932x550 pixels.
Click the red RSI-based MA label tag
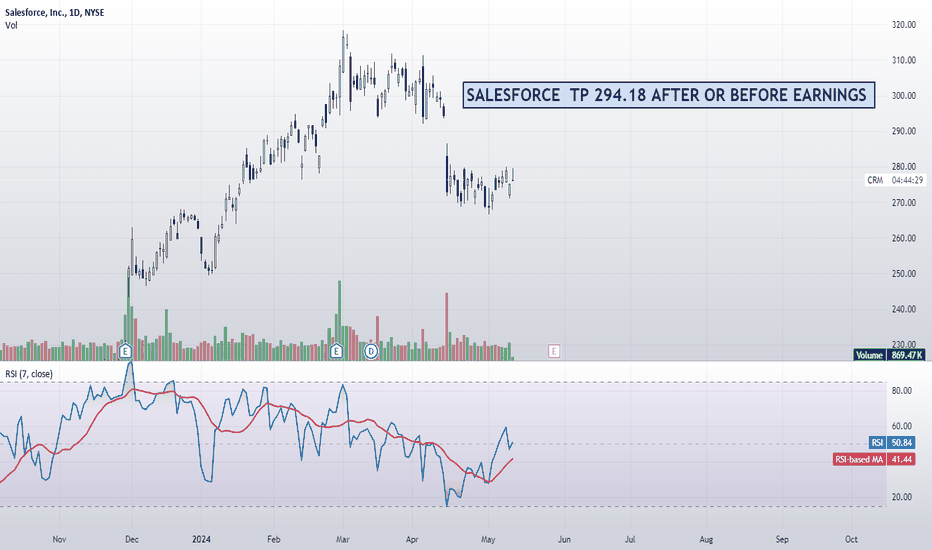click(x=859, y=460)
